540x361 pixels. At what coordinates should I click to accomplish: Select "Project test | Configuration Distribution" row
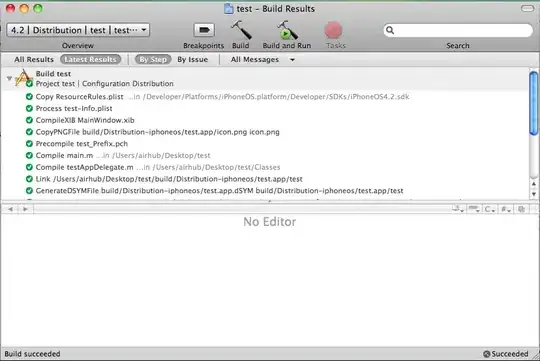[105, 84]
